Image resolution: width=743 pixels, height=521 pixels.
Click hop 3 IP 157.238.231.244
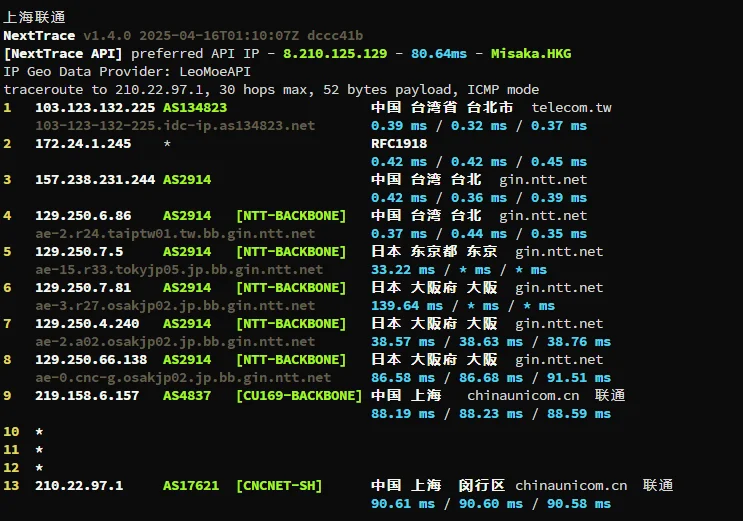coord(95,180)
